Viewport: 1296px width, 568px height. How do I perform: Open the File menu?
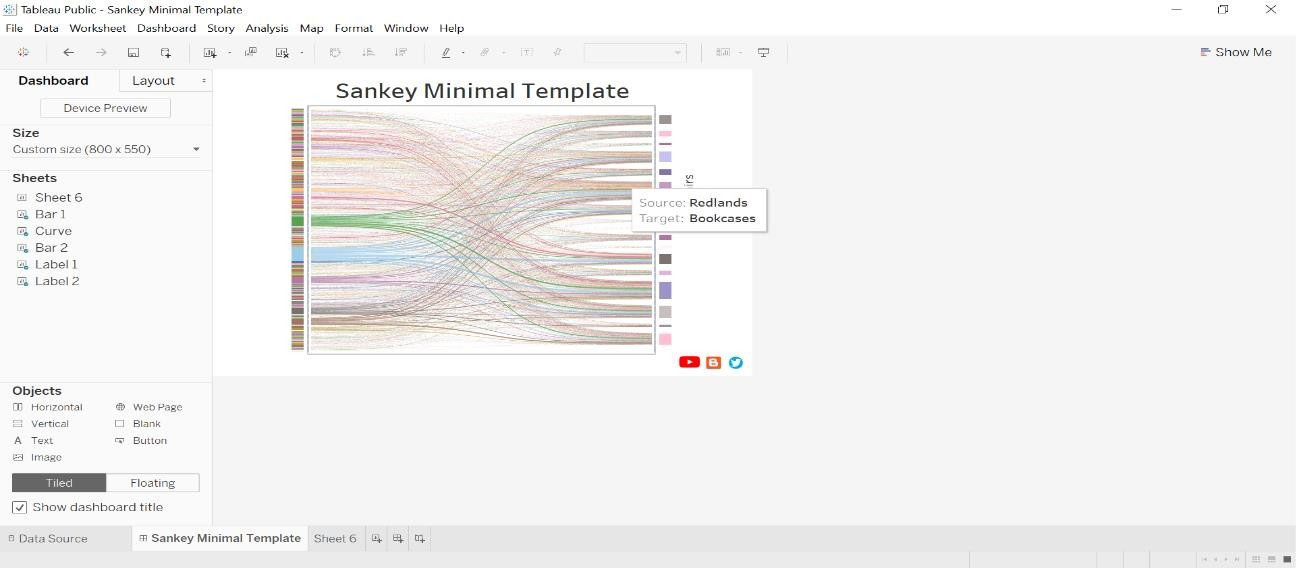click(x=14, y=28)
